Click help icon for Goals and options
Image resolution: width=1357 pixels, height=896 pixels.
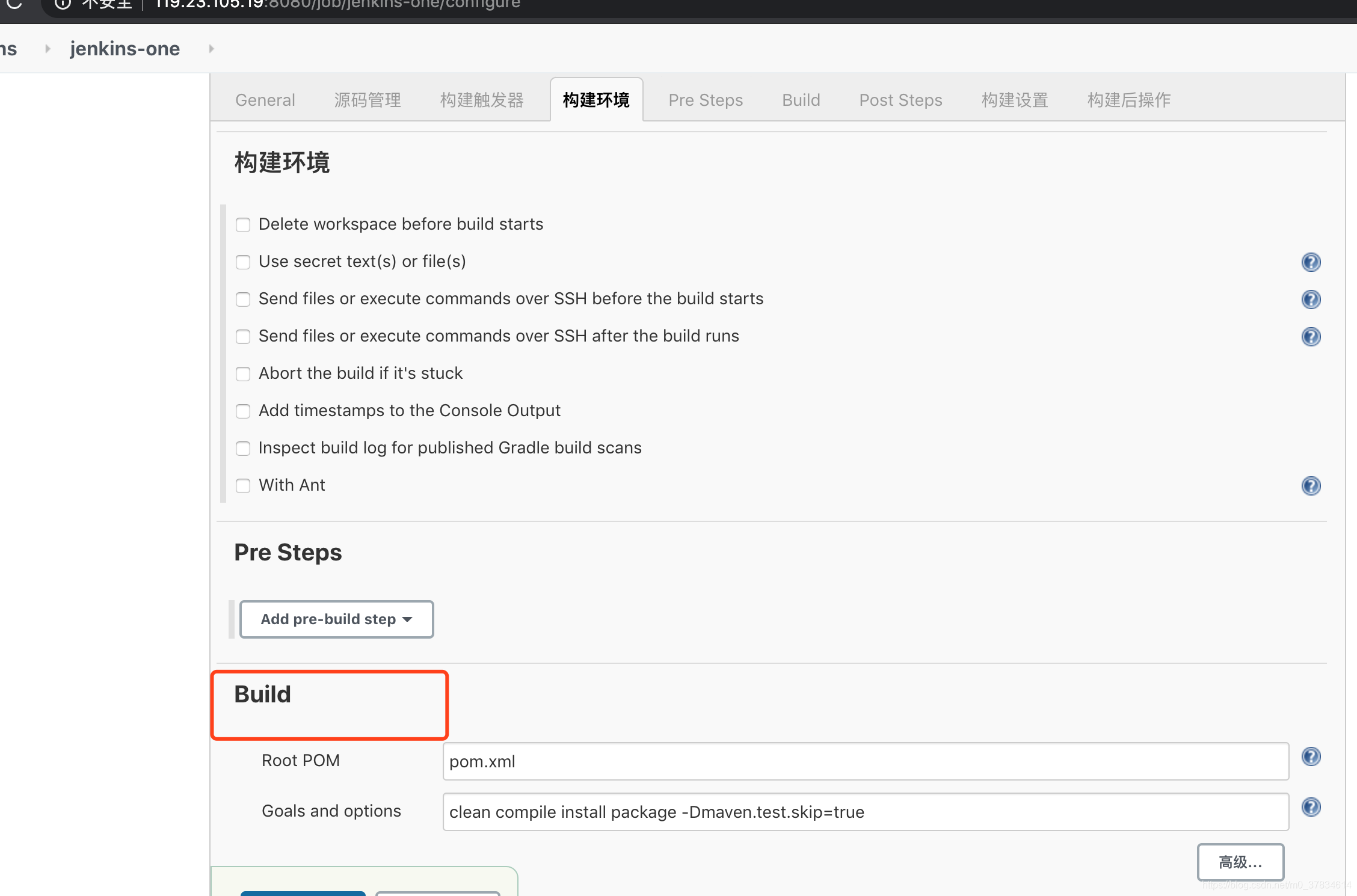(1311, 807)
